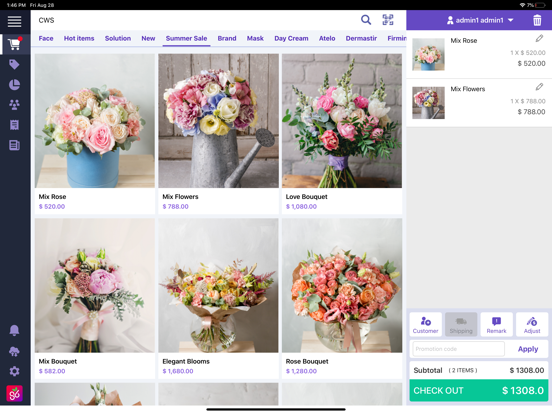The width and height of the screenshot is (552, 414).
Task: Add Mix Rose product photo to cart
Action: point(95,121)
